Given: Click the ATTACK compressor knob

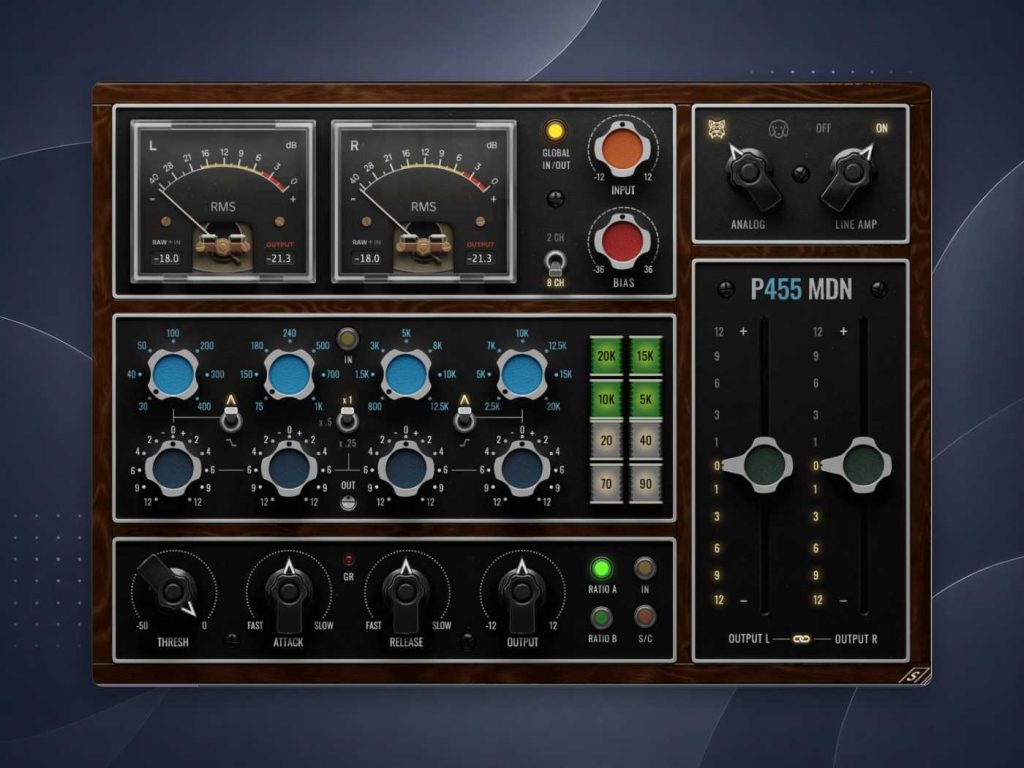Looking at the screenshot, I should pos(289,592).
